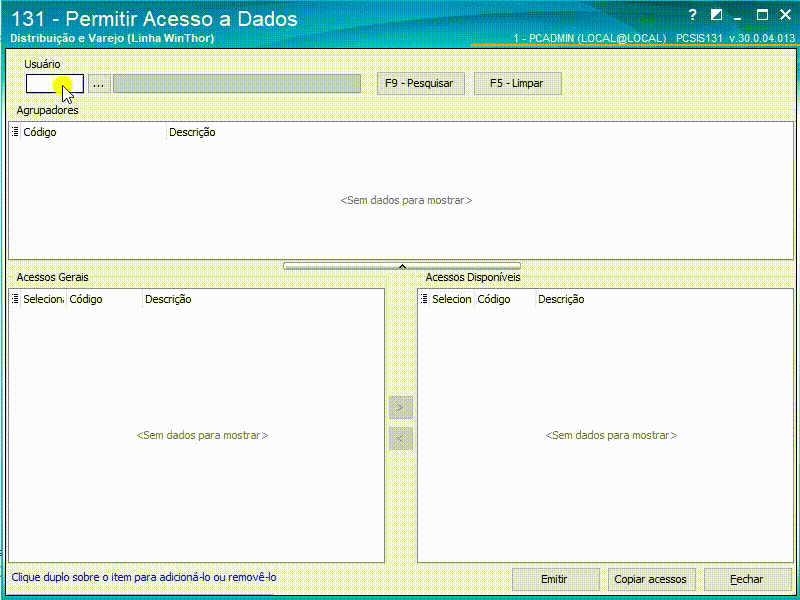Click Acessos Gerais Descrição column header

pyautogui.click(x=263, y=299)
